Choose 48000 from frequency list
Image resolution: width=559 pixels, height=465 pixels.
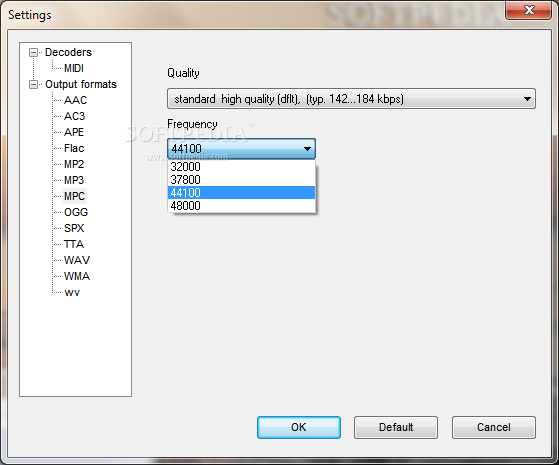tap(241, 206)
